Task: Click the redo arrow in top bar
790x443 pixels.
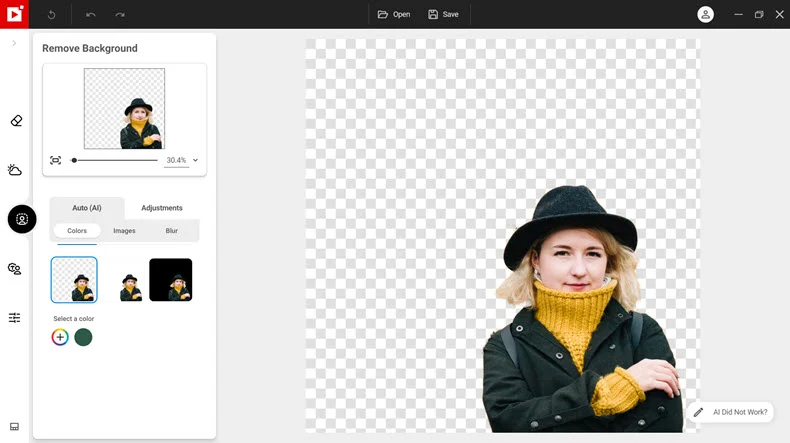Action: pos(120,14)
